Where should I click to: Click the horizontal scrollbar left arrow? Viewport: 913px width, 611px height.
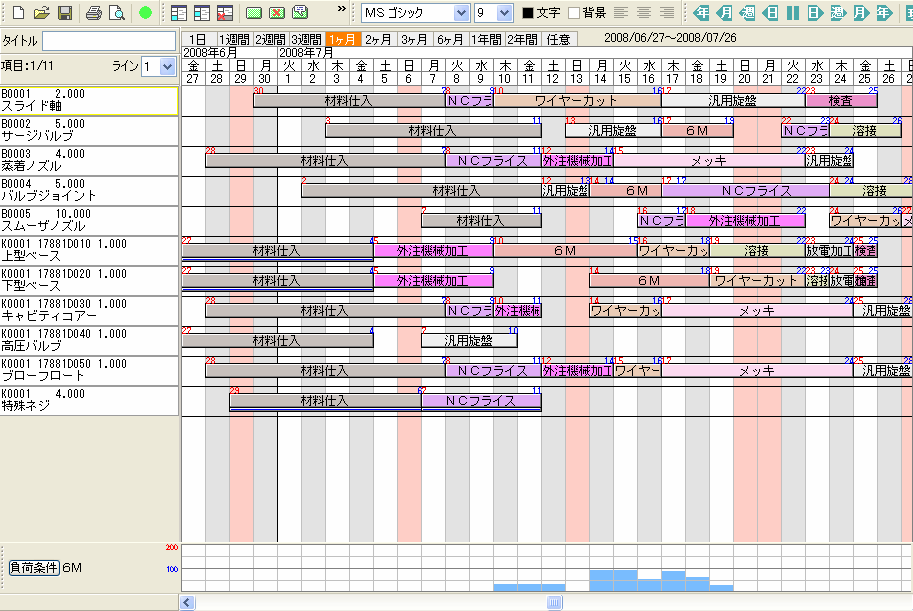click(187, 602)
